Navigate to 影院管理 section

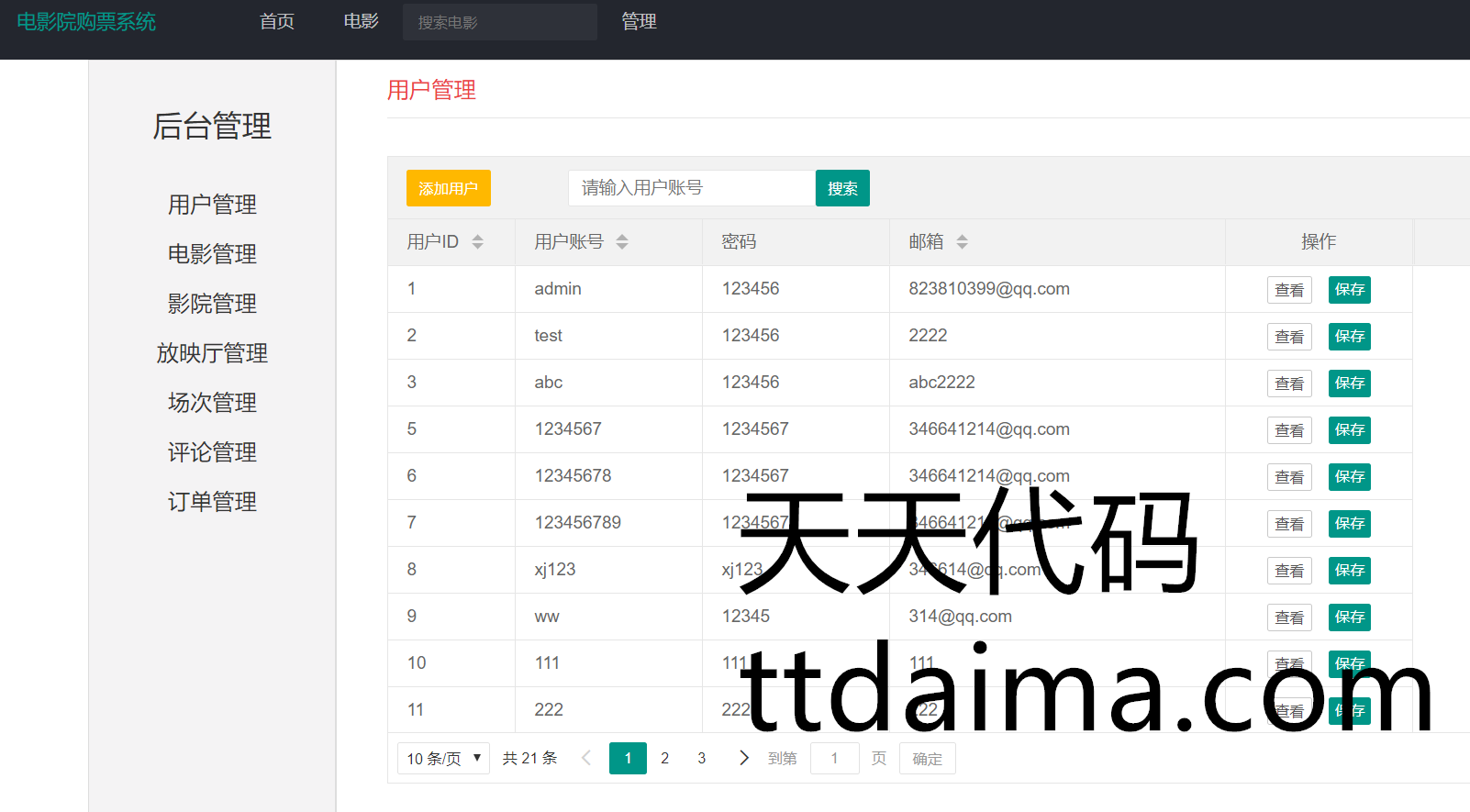(212, 304)
